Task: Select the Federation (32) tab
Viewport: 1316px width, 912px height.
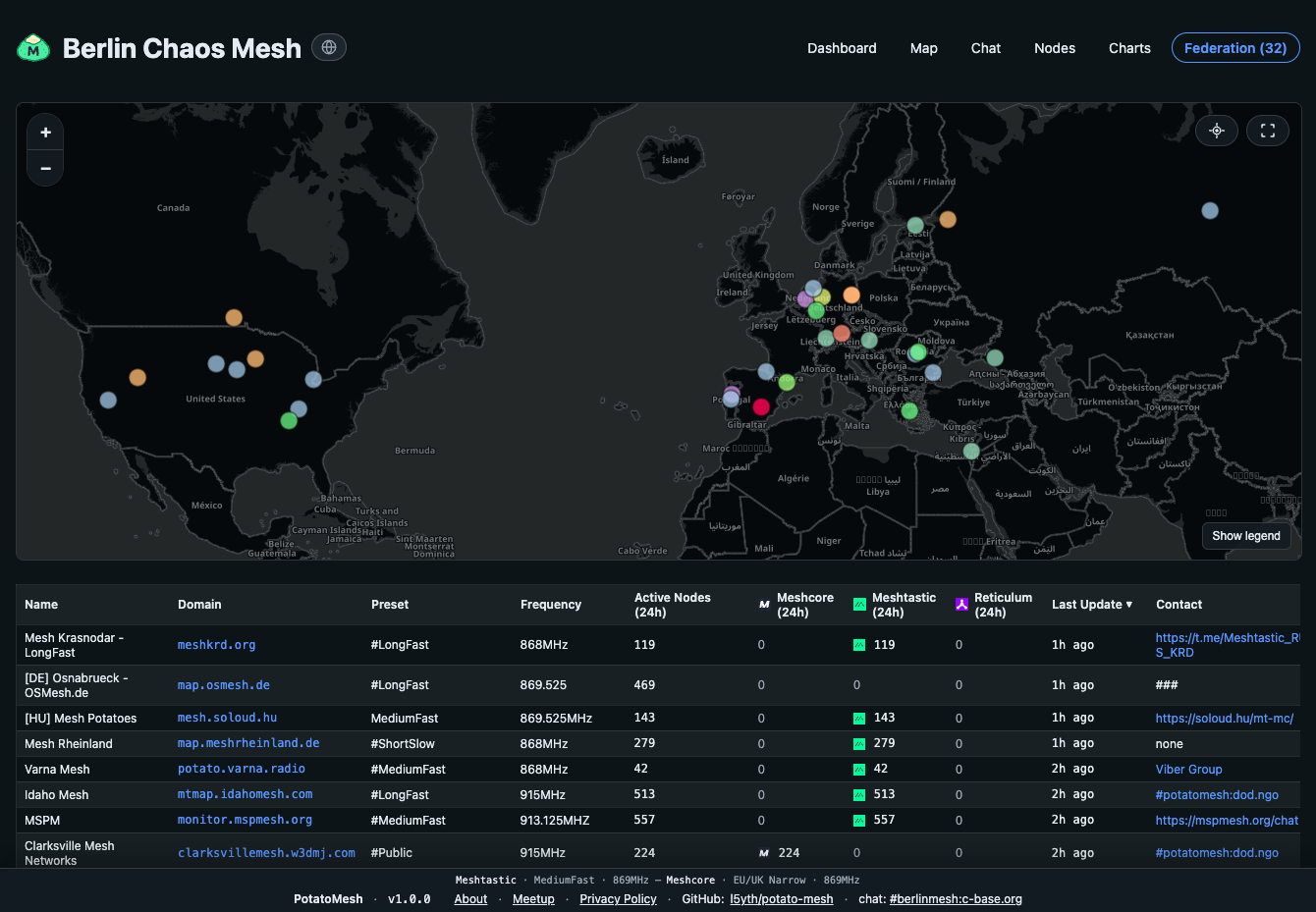Action: coord(1235,48)
